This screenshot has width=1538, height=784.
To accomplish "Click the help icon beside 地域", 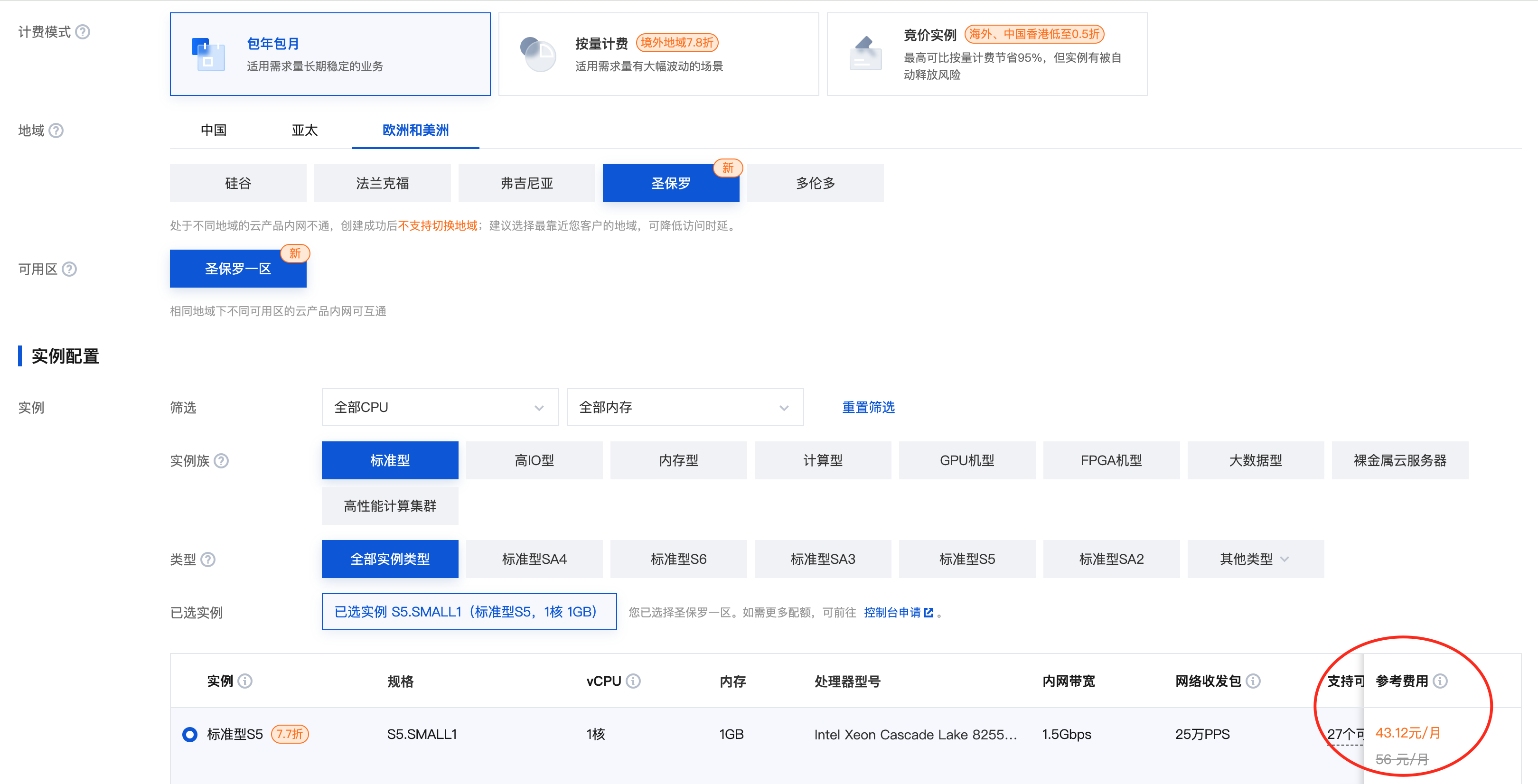I will [x=56, y=130].
